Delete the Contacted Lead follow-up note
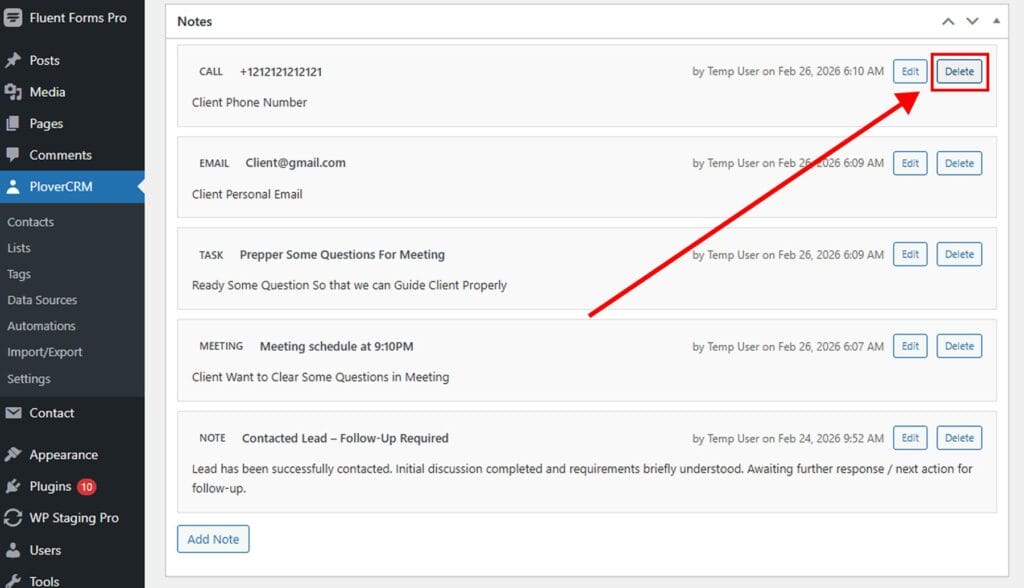Screen dimensions: 1024x588 (959, 438)
